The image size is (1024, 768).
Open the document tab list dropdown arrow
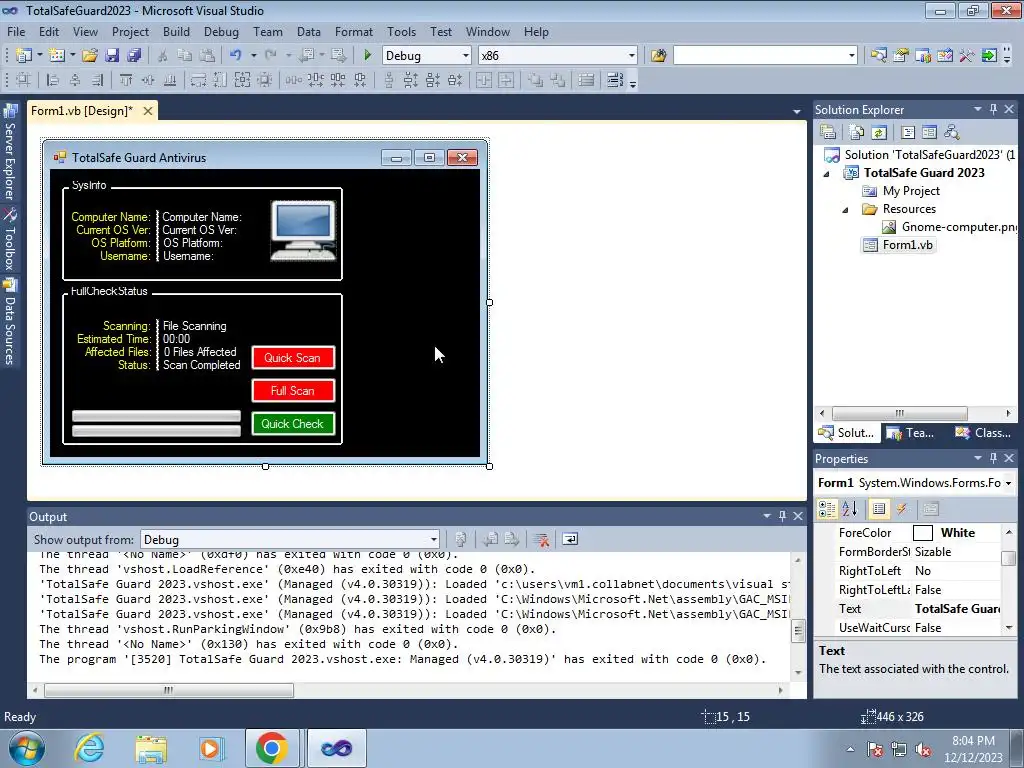pyautogui.click(x=797, y=112)
